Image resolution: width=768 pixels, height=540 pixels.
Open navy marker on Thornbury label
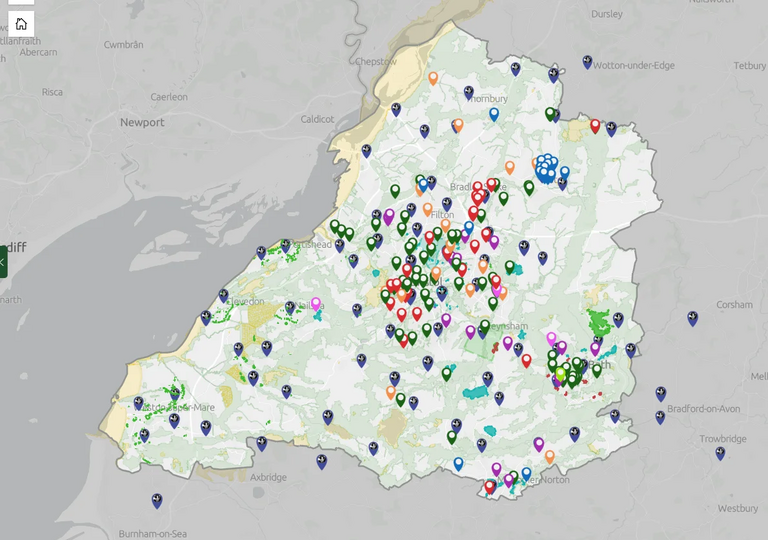tap(469, 93)
